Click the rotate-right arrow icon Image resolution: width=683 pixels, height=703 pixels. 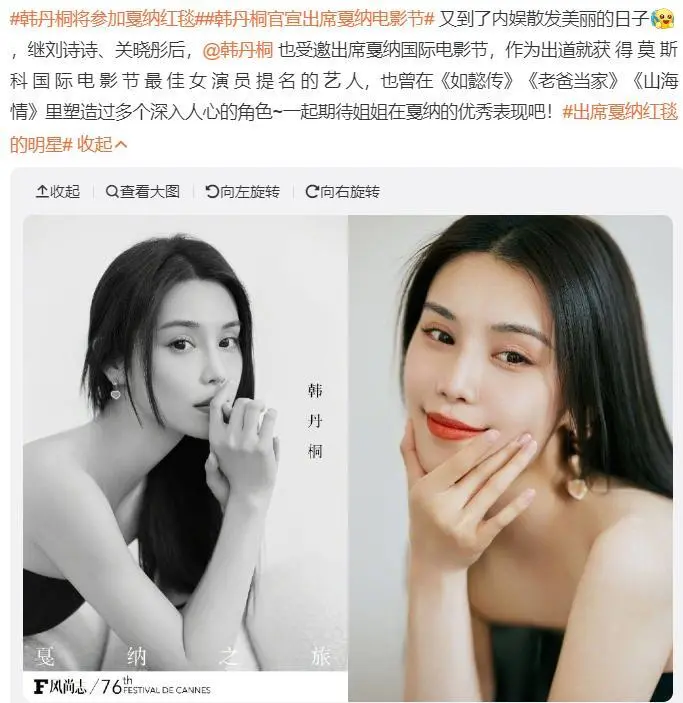(312, 192)
